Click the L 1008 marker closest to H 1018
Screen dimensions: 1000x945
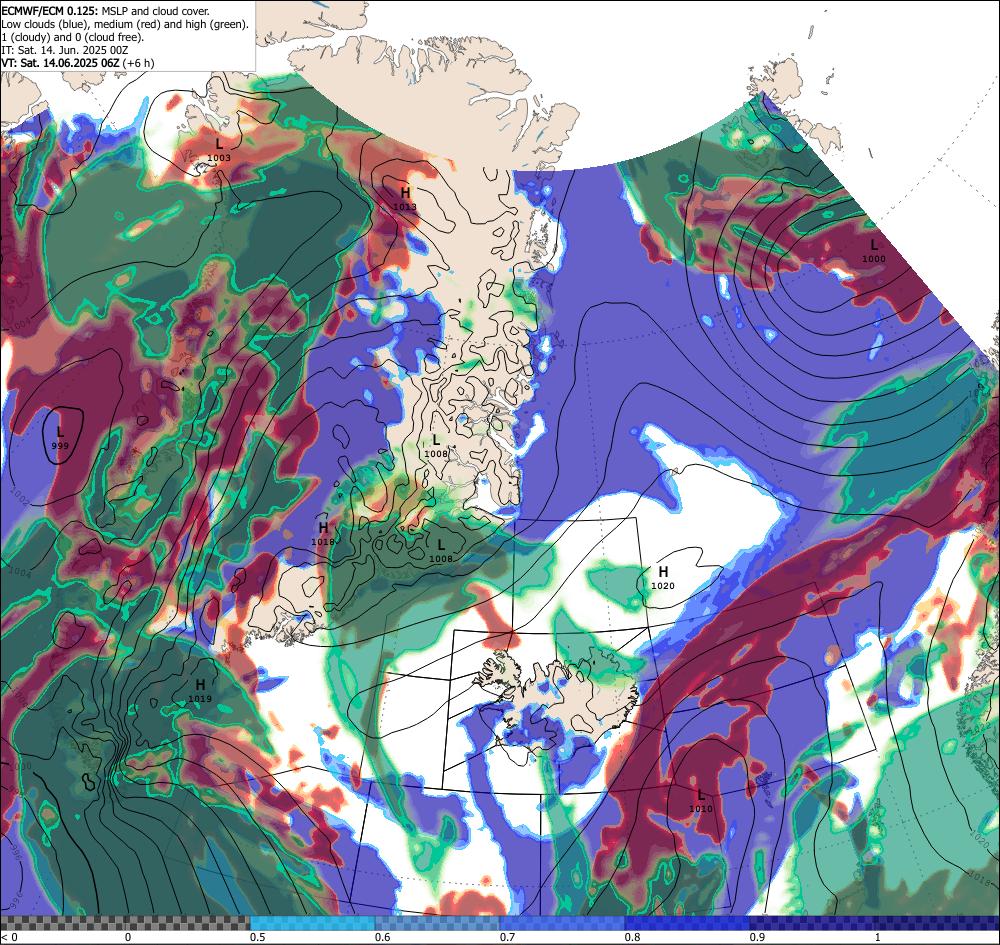pyautogui.click(x=440, y=551)
